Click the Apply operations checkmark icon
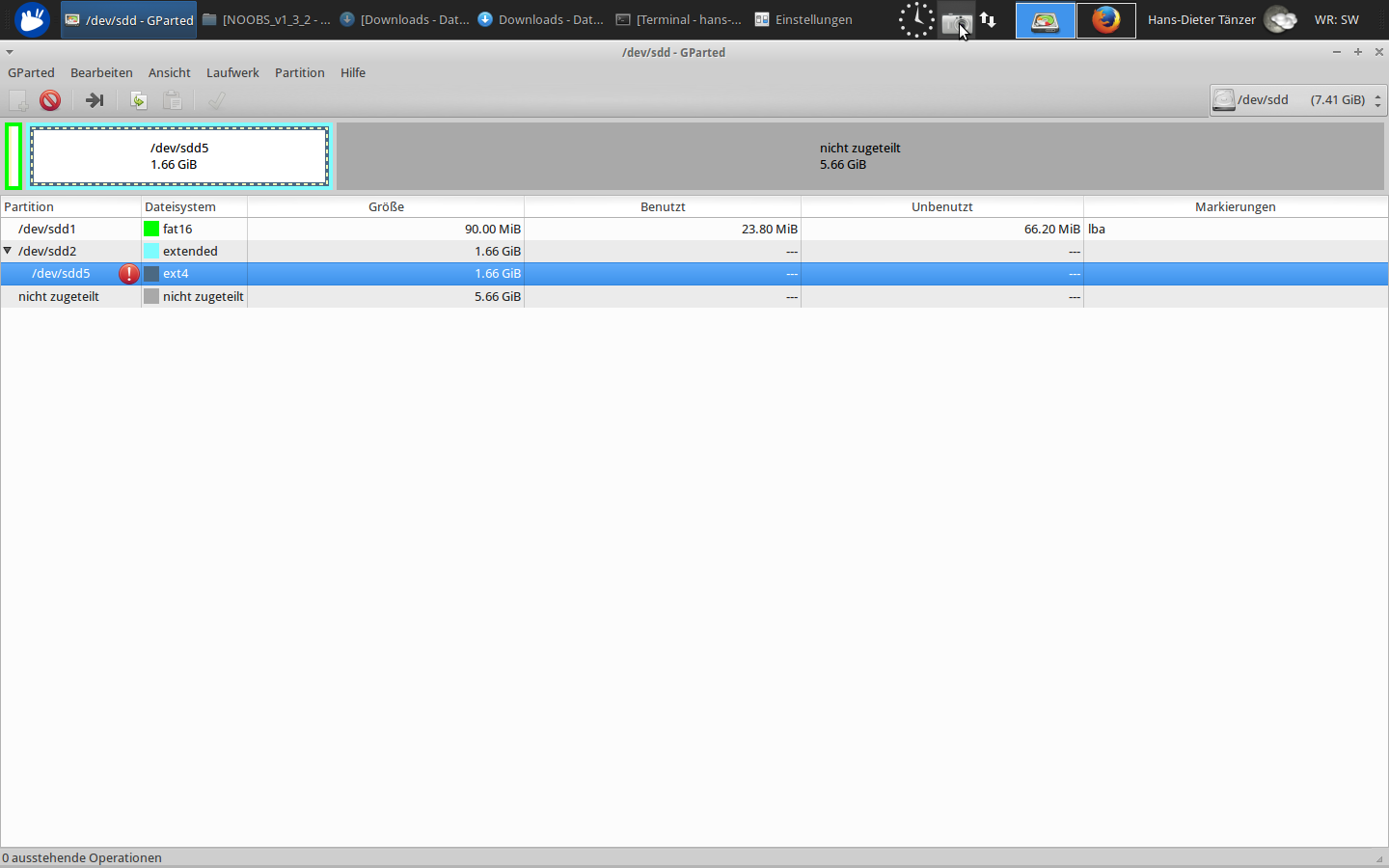 [217, 100]
